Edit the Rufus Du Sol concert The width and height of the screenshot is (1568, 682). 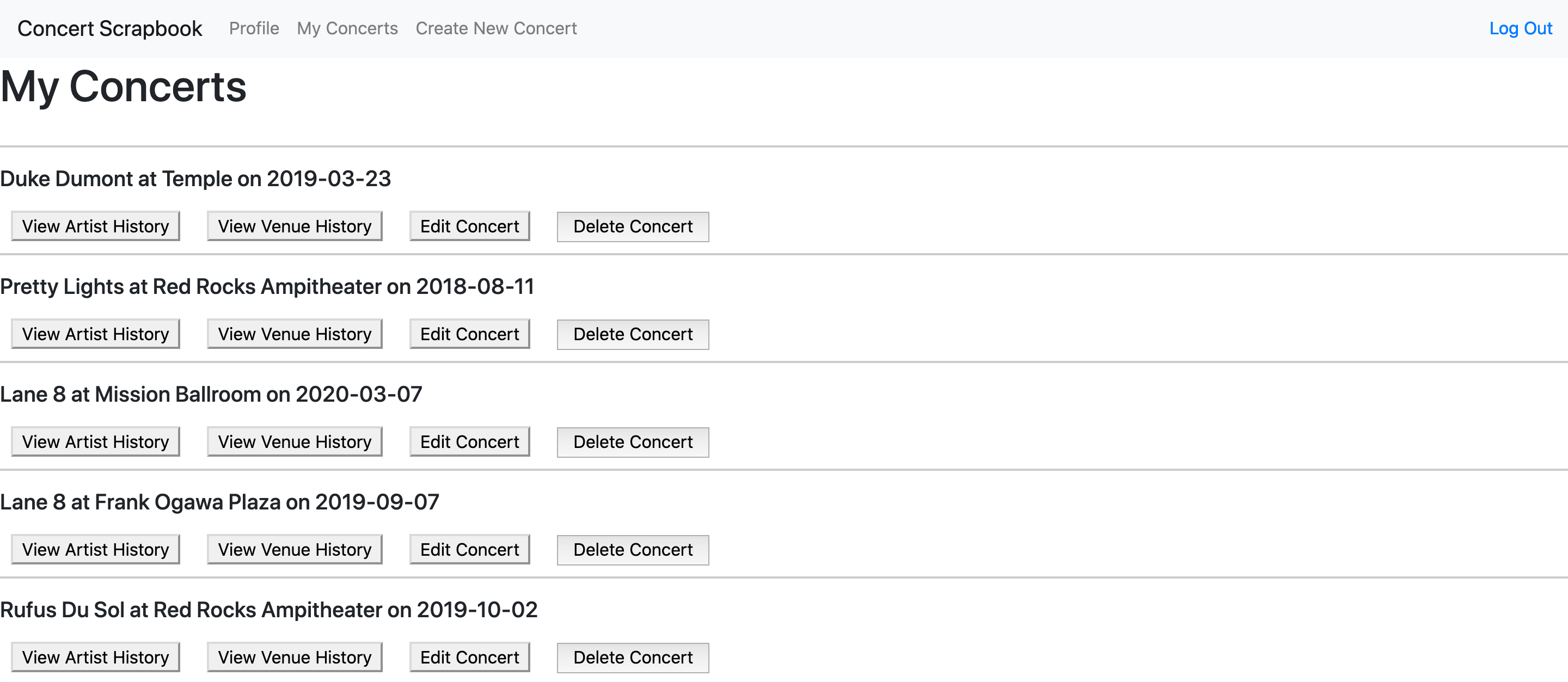click(469, 657)
